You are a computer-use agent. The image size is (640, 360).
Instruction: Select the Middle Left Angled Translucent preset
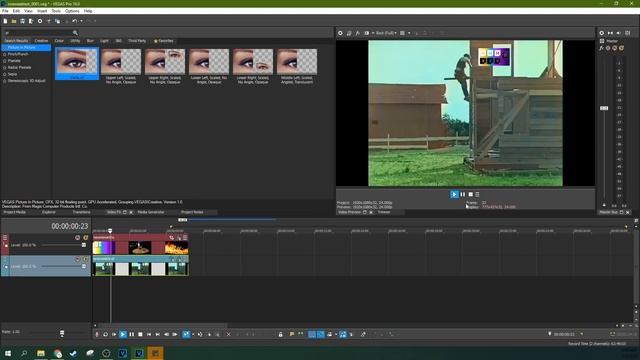click(297, 61)
